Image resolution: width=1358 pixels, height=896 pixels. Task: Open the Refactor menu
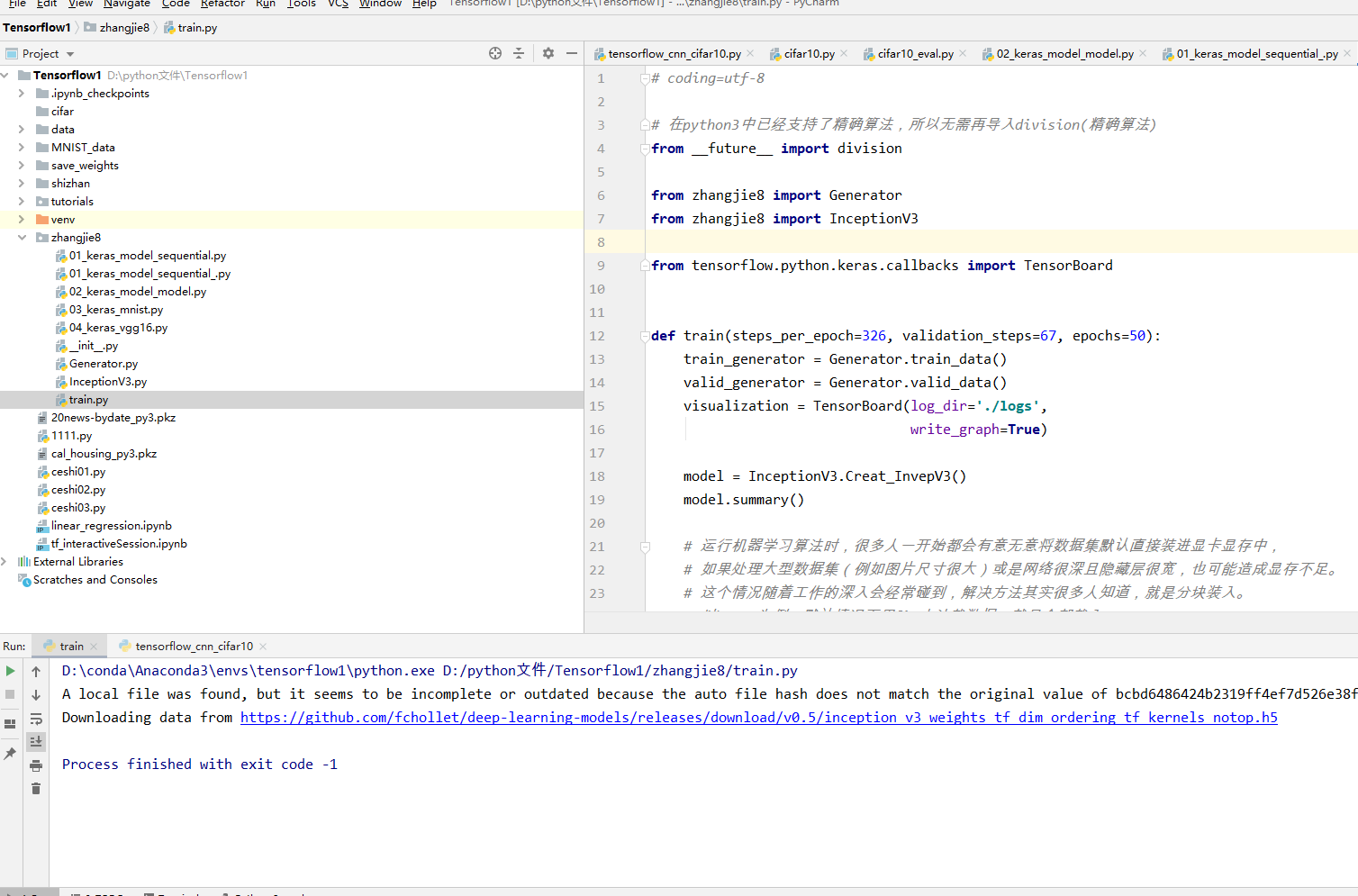(222, 4)
